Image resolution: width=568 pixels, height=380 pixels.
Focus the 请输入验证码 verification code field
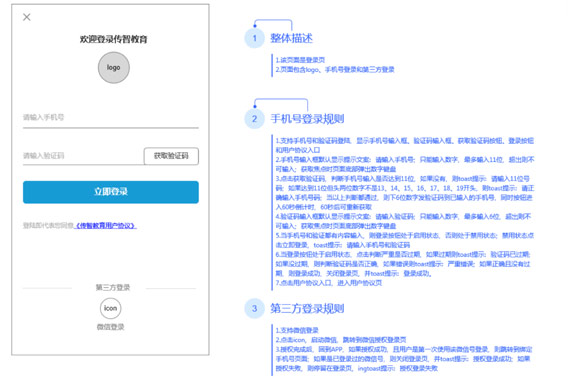click(x=83, y=156)
